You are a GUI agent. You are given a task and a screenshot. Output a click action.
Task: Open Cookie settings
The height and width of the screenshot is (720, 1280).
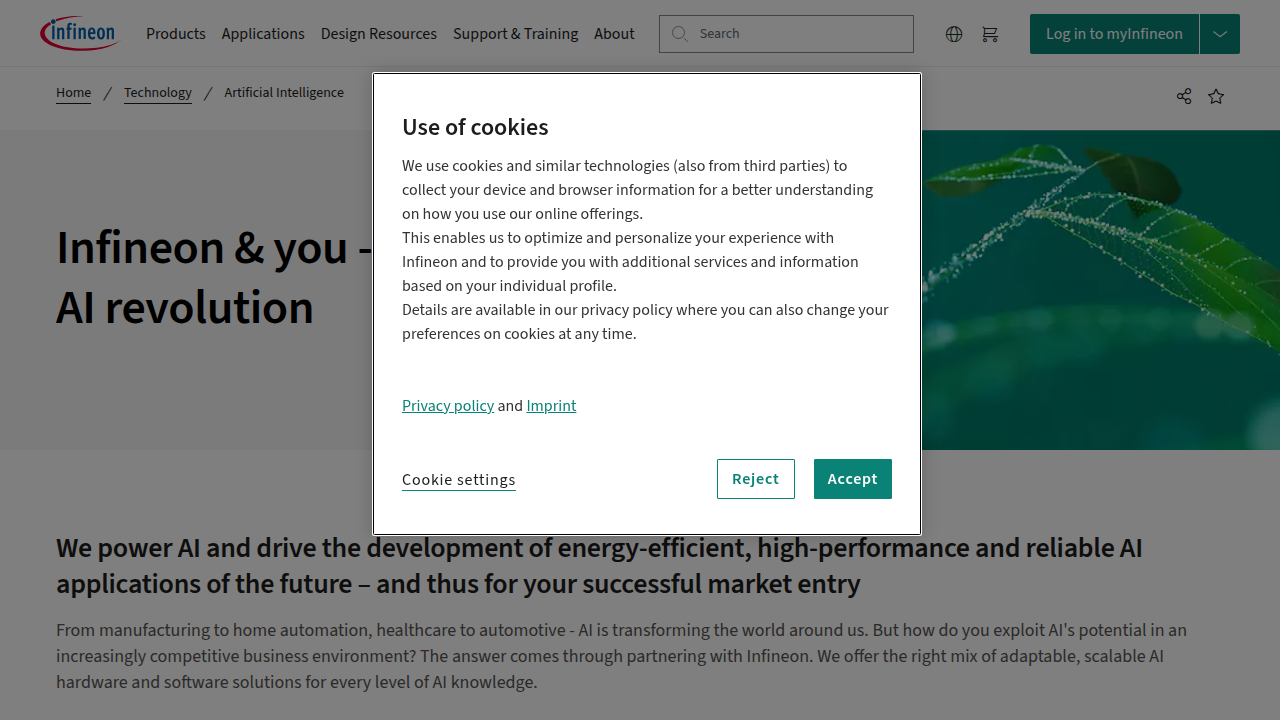coord(459,480)
